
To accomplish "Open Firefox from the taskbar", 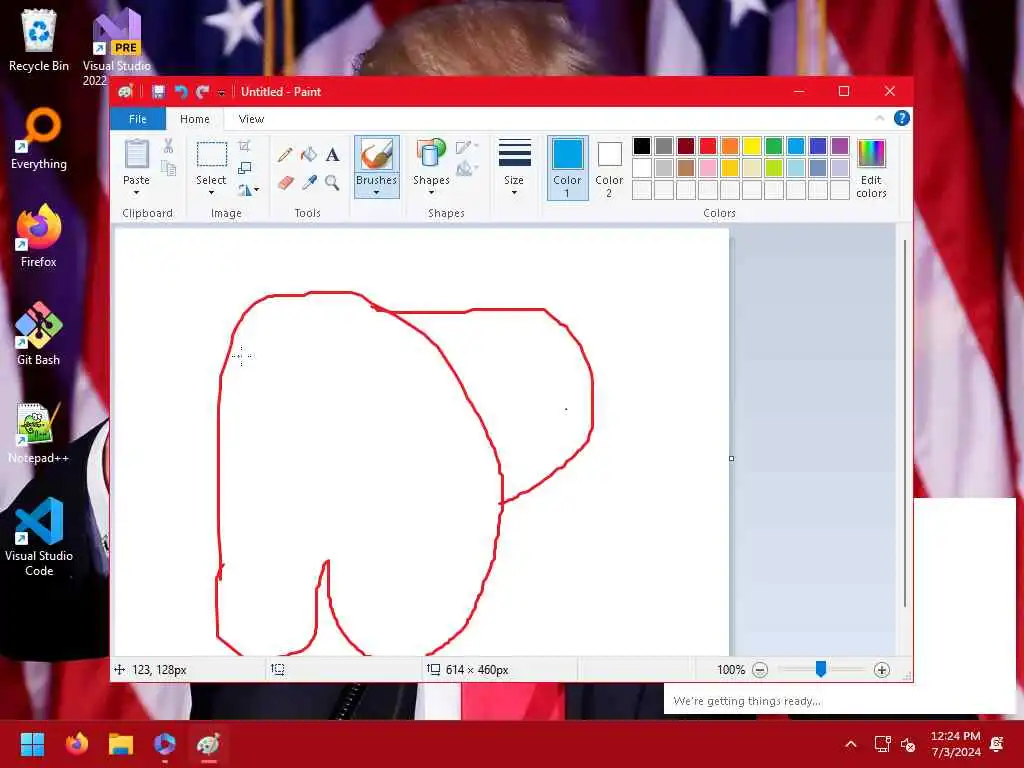I will tap(77, 744).
